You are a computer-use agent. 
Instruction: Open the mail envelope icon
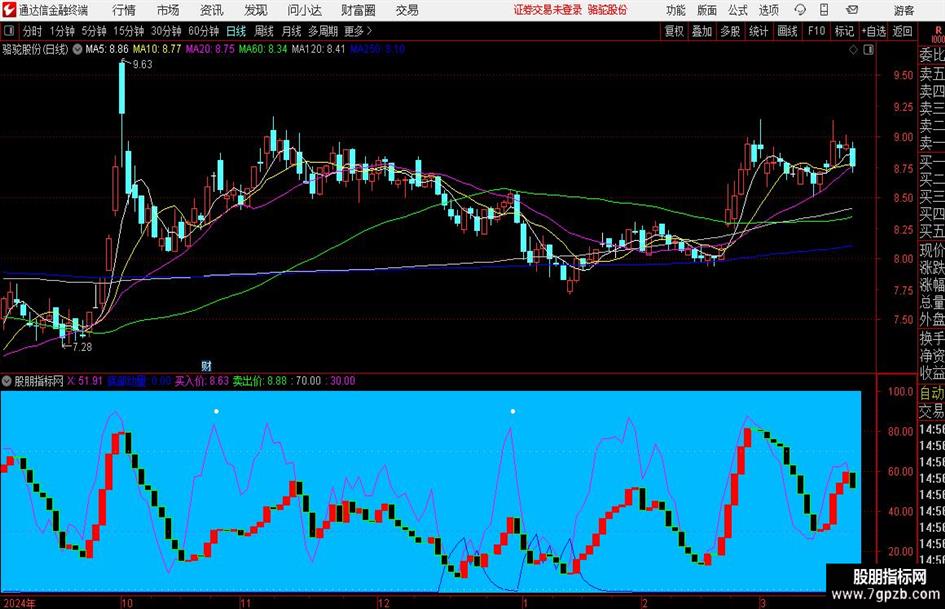pyautogui.click(x=852, y=10)
